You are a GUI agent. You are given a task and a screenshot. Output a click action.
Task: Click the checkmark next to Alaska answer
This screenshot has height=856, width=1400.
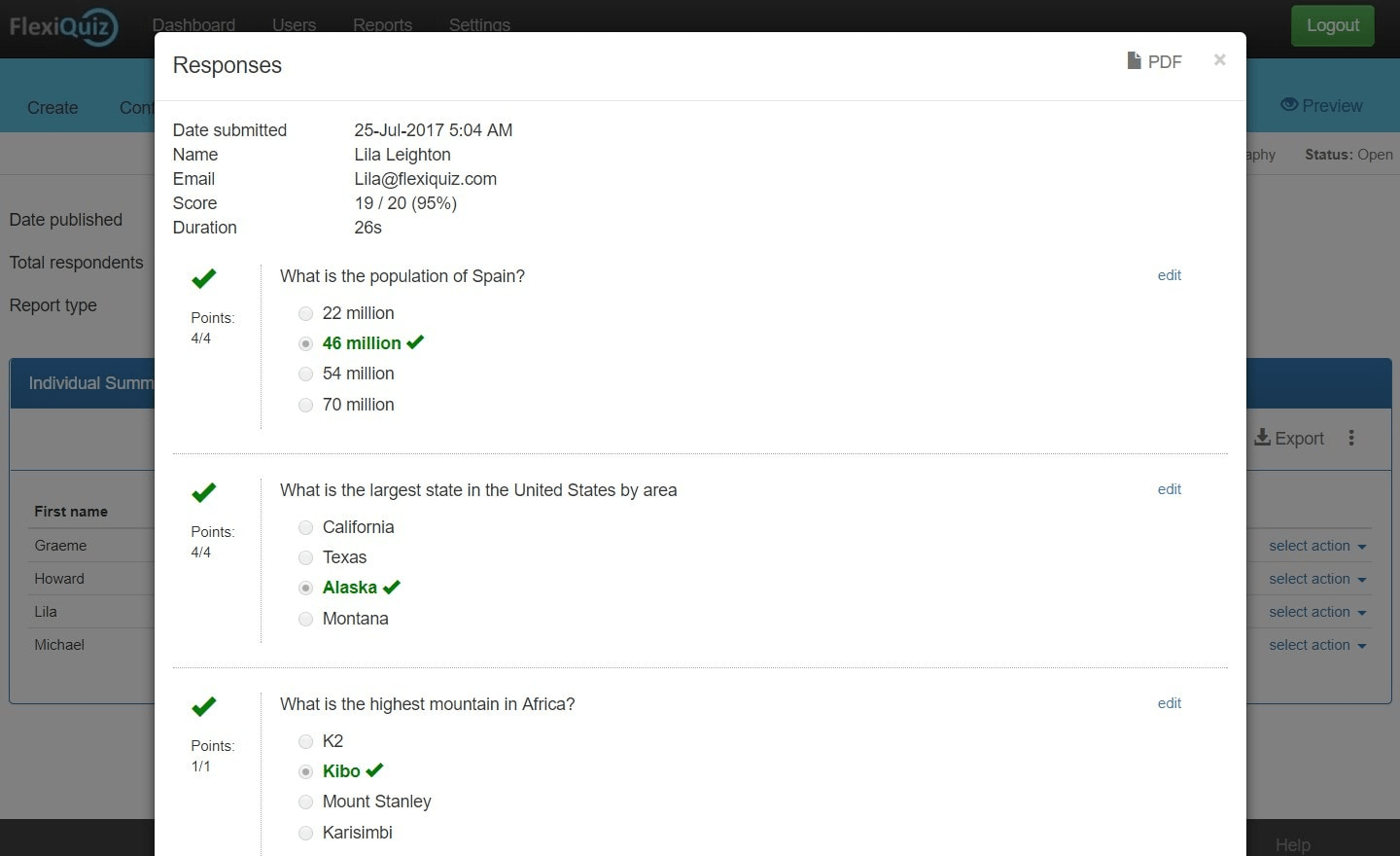point(392,588)
